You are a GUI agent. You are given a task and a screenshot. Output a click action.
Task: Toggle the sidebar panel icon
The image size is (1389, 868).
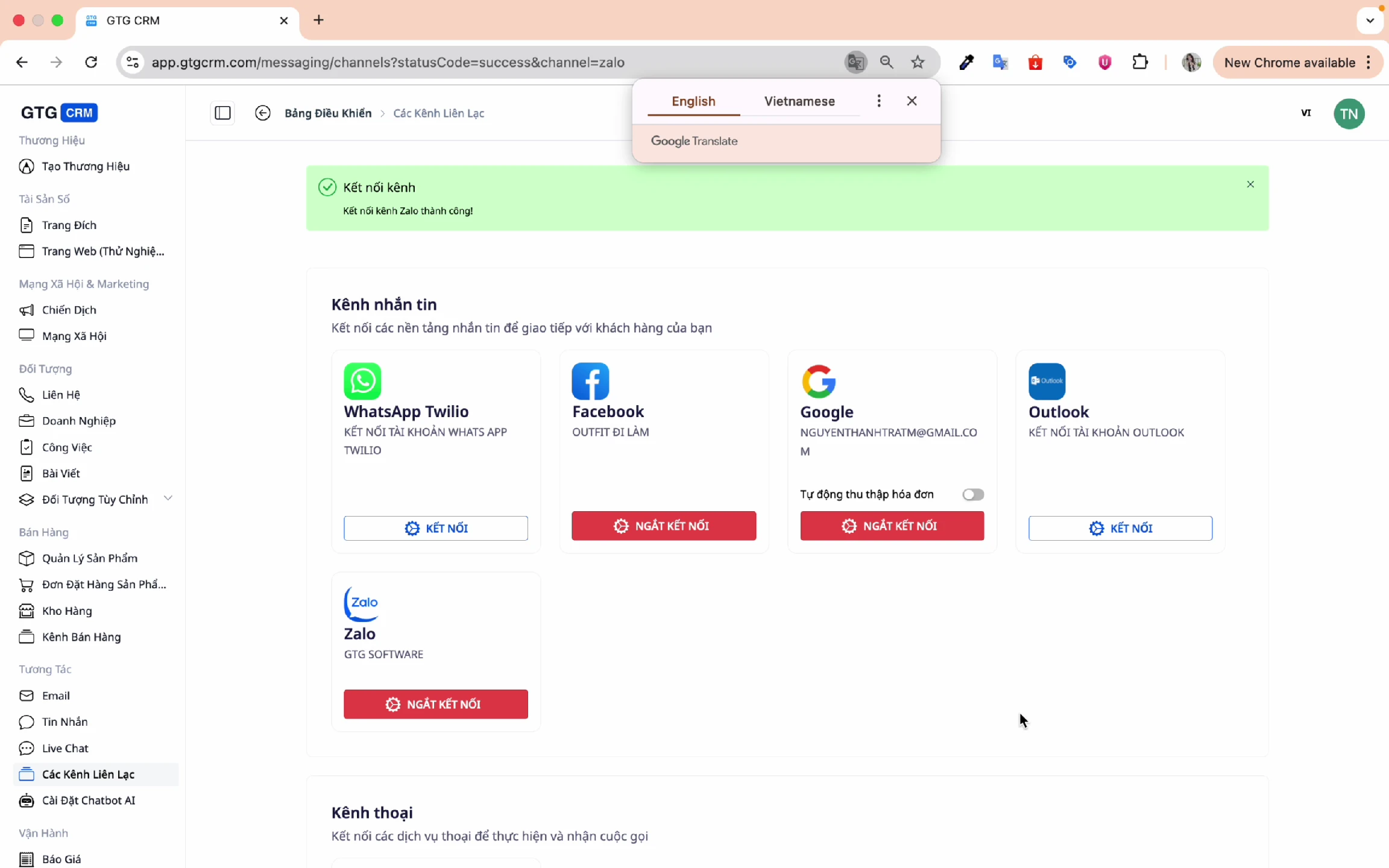pos(222,113)
